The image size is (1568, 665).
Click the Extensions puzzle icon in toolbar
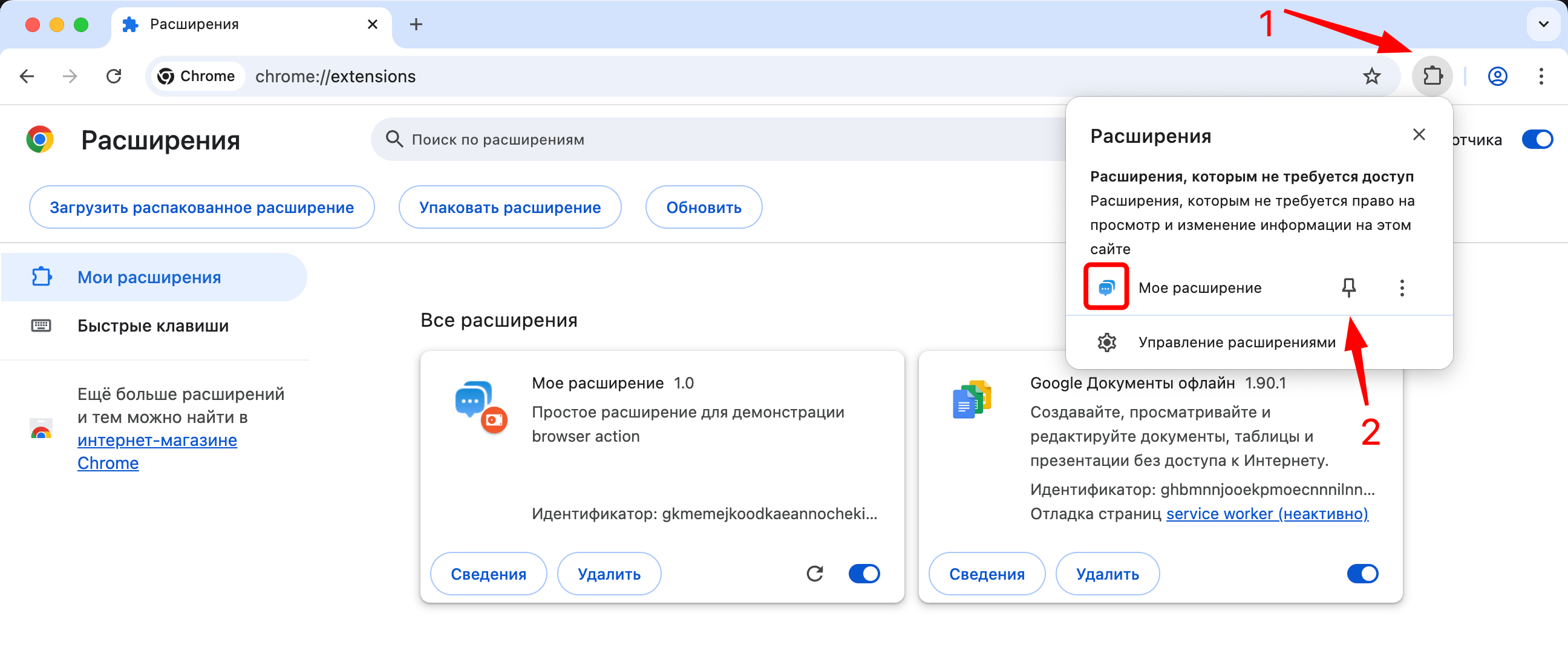1432,76
